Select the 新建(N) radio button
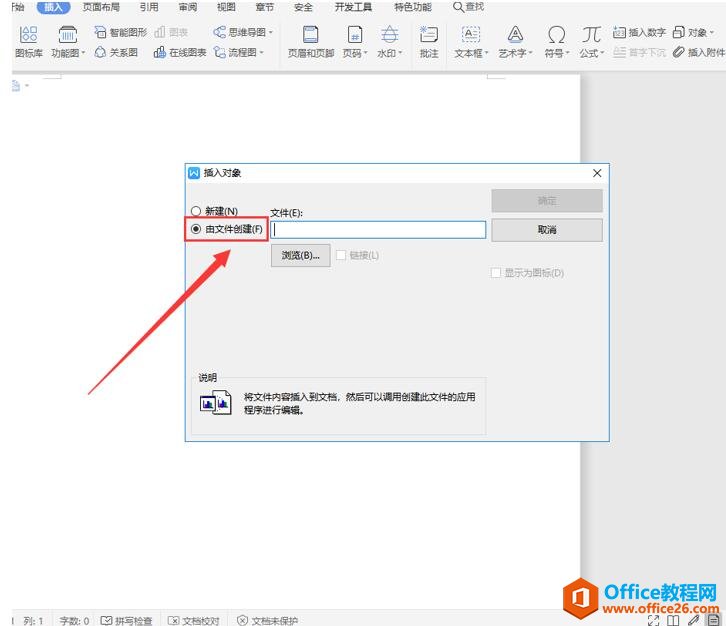This screenshot has height=626, width=726. (196, 211)
